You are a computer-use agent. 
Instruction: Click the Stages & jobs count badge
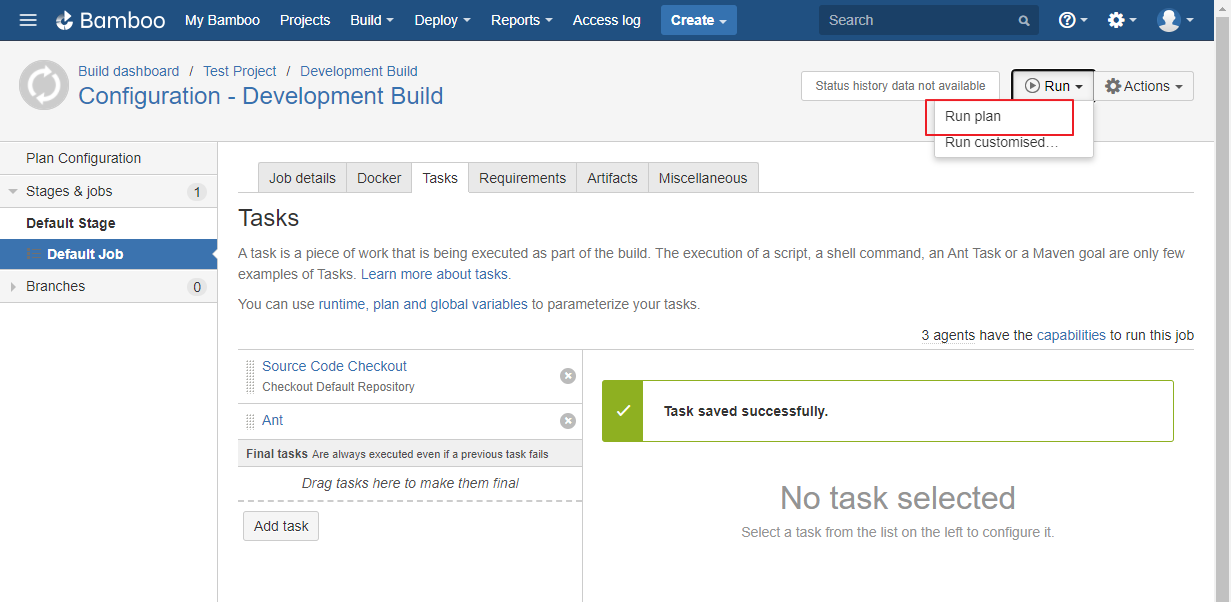coord(197,192)
